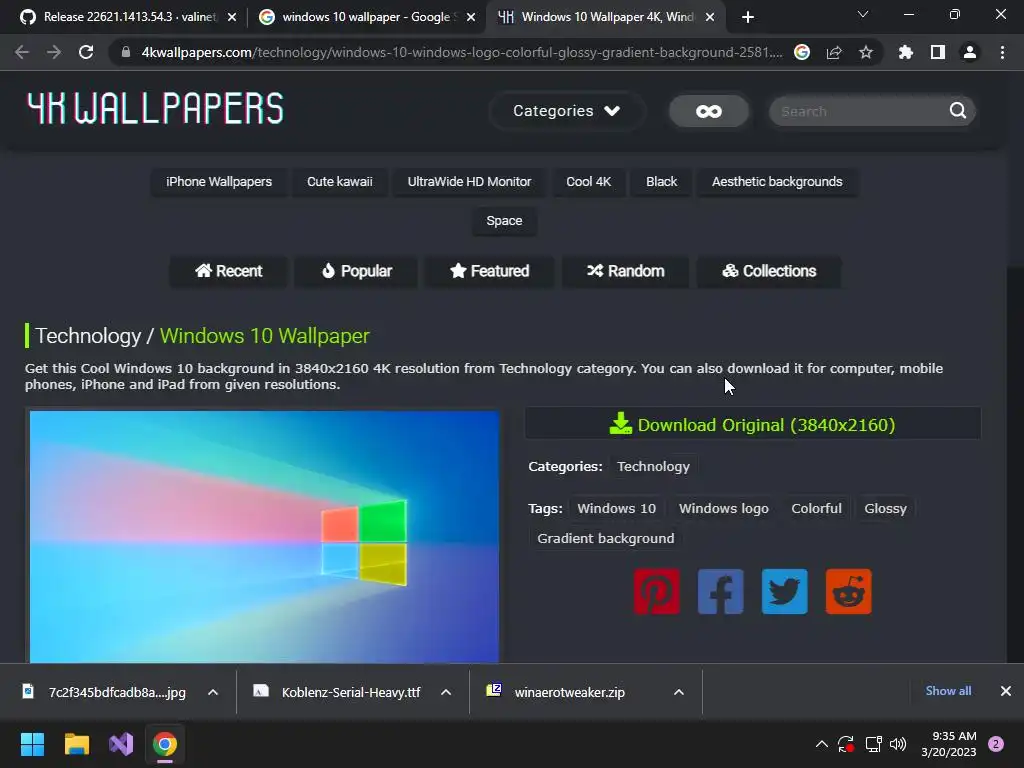Image resolution: width=1024 pixels, height=768 pixels.
Task: Open the Black wallpapers link
Action: tap(662, 182)
